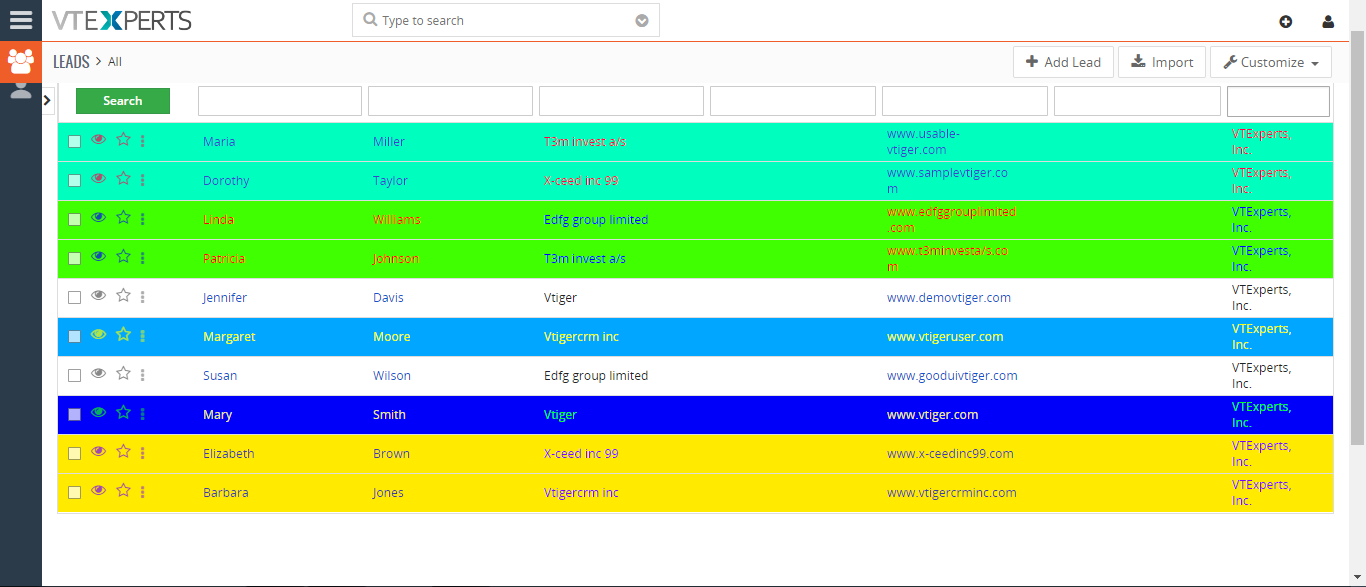Click the company 'Edfg group limited' in Susan row
Image resolution: width=1366 pixels, height=587 pixels.
[x=596, y=376]
